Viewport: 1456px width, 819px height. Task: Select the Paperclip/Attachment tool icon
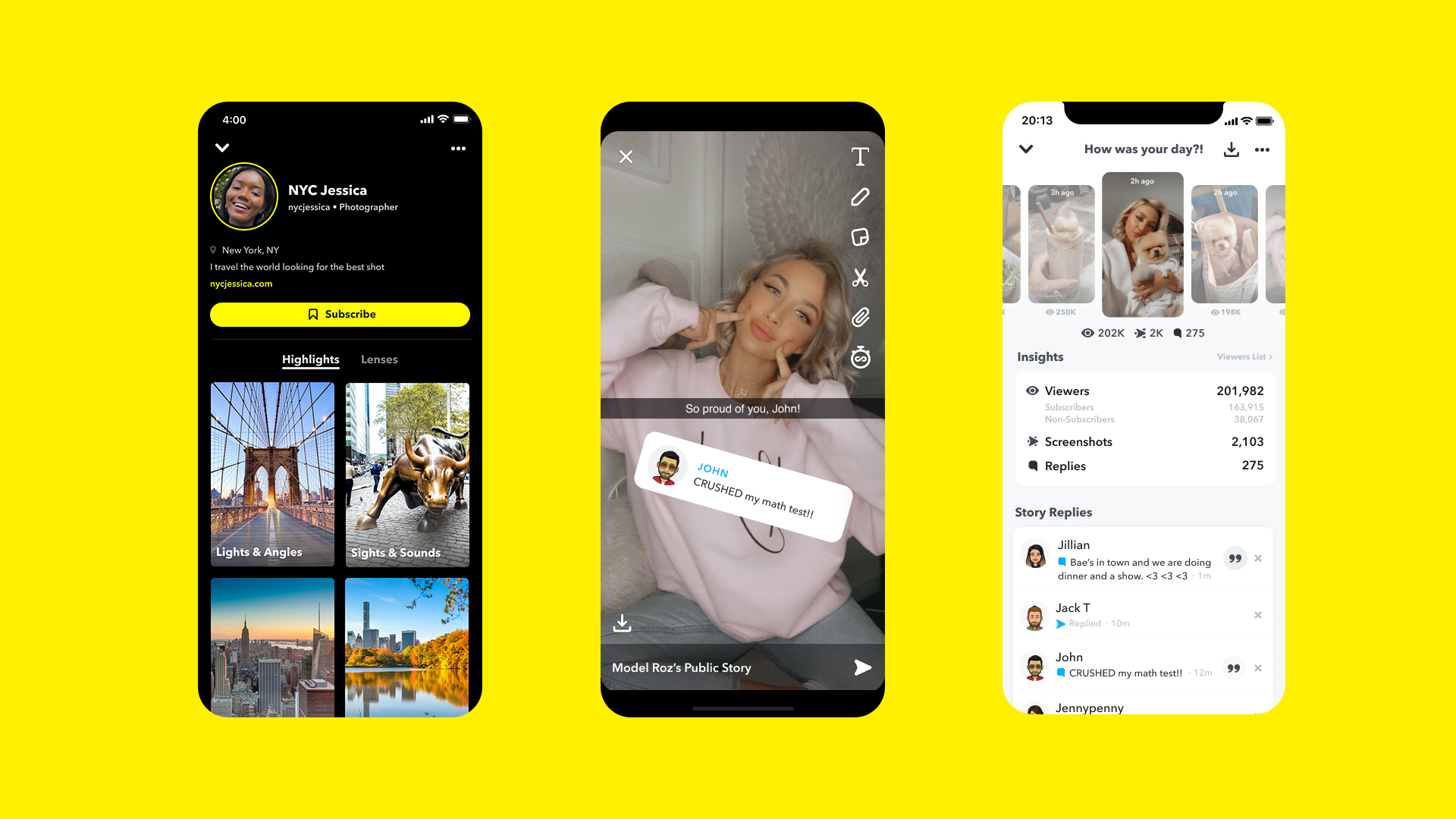(858, 317)
